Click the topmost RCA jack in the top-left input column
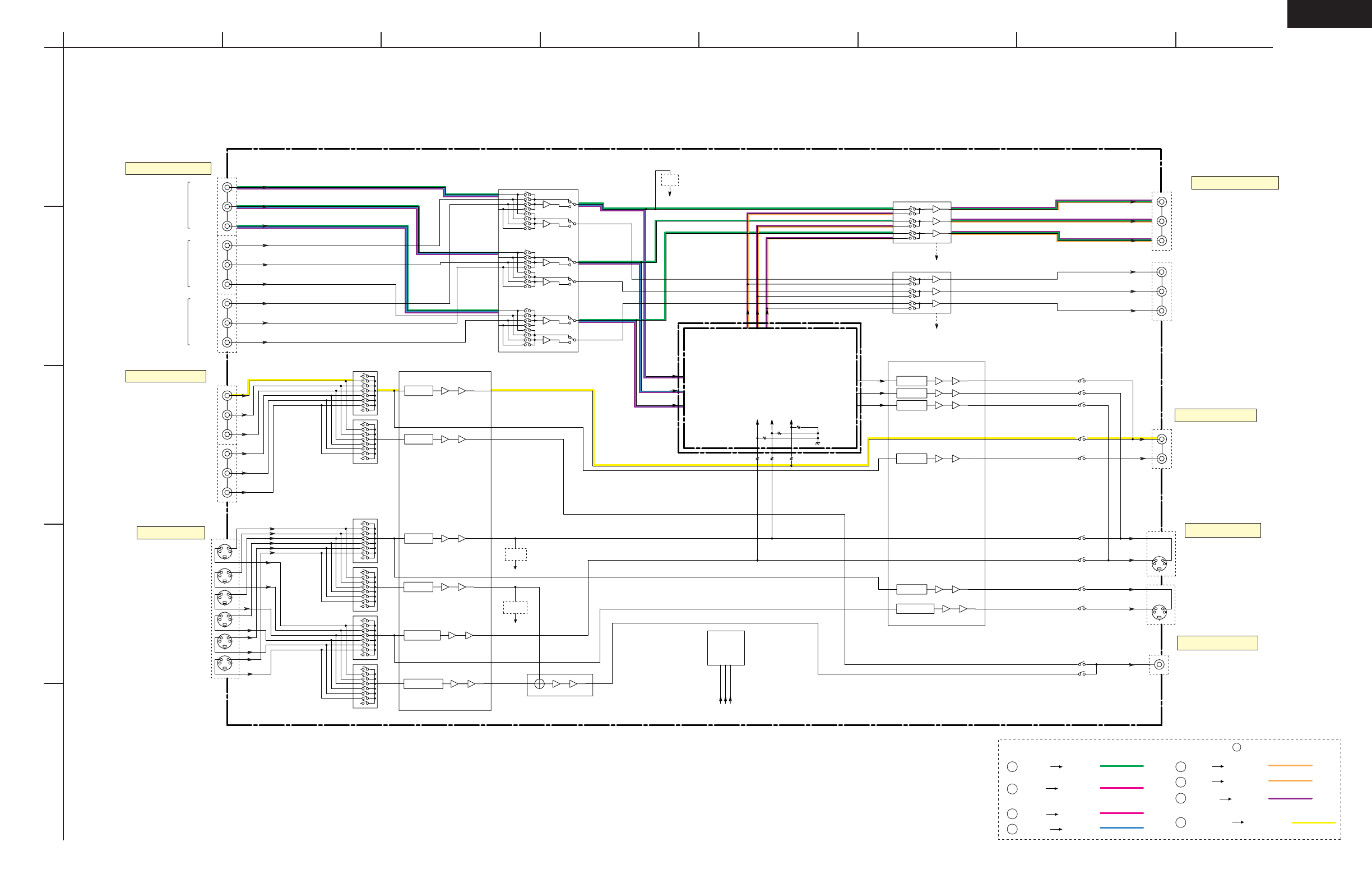 click(x=227, y=187)
